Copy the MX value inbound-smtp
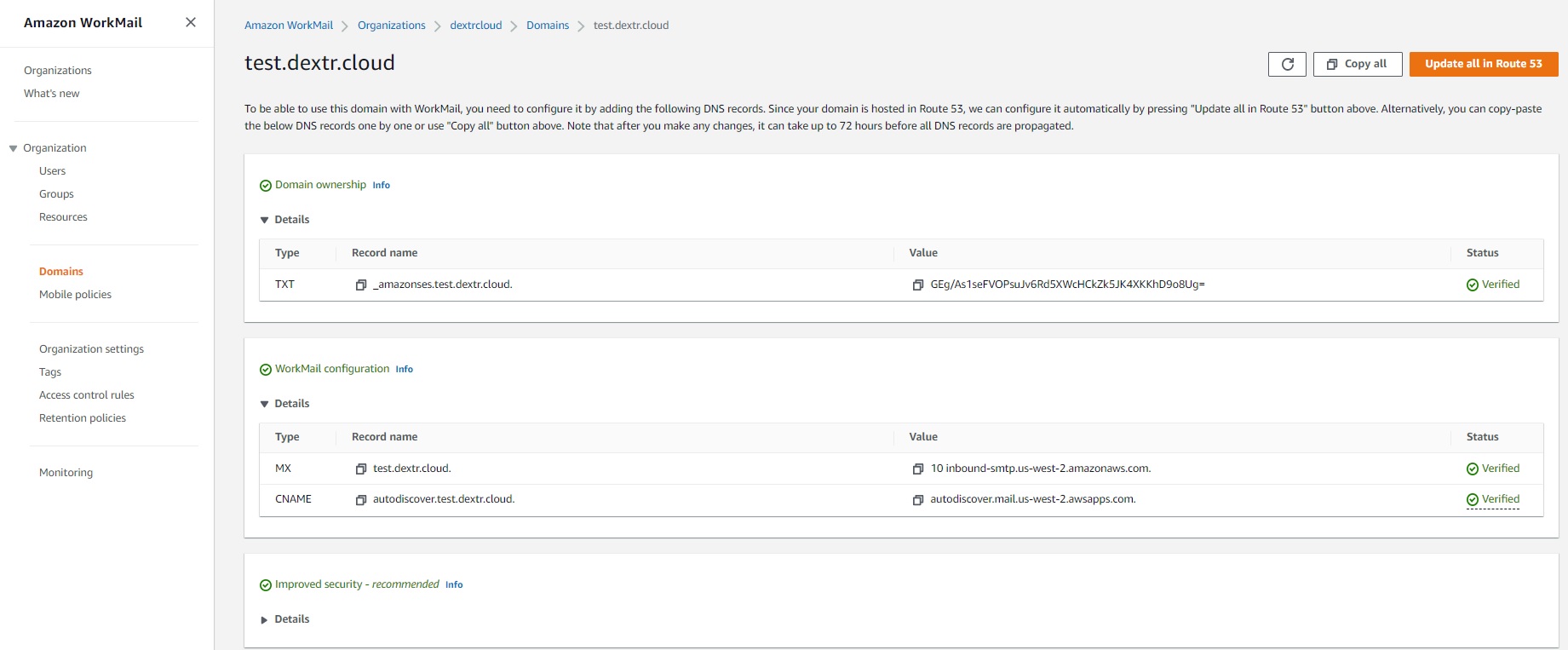The width and height of the screenshot is (1568, 650). point(918,469)
